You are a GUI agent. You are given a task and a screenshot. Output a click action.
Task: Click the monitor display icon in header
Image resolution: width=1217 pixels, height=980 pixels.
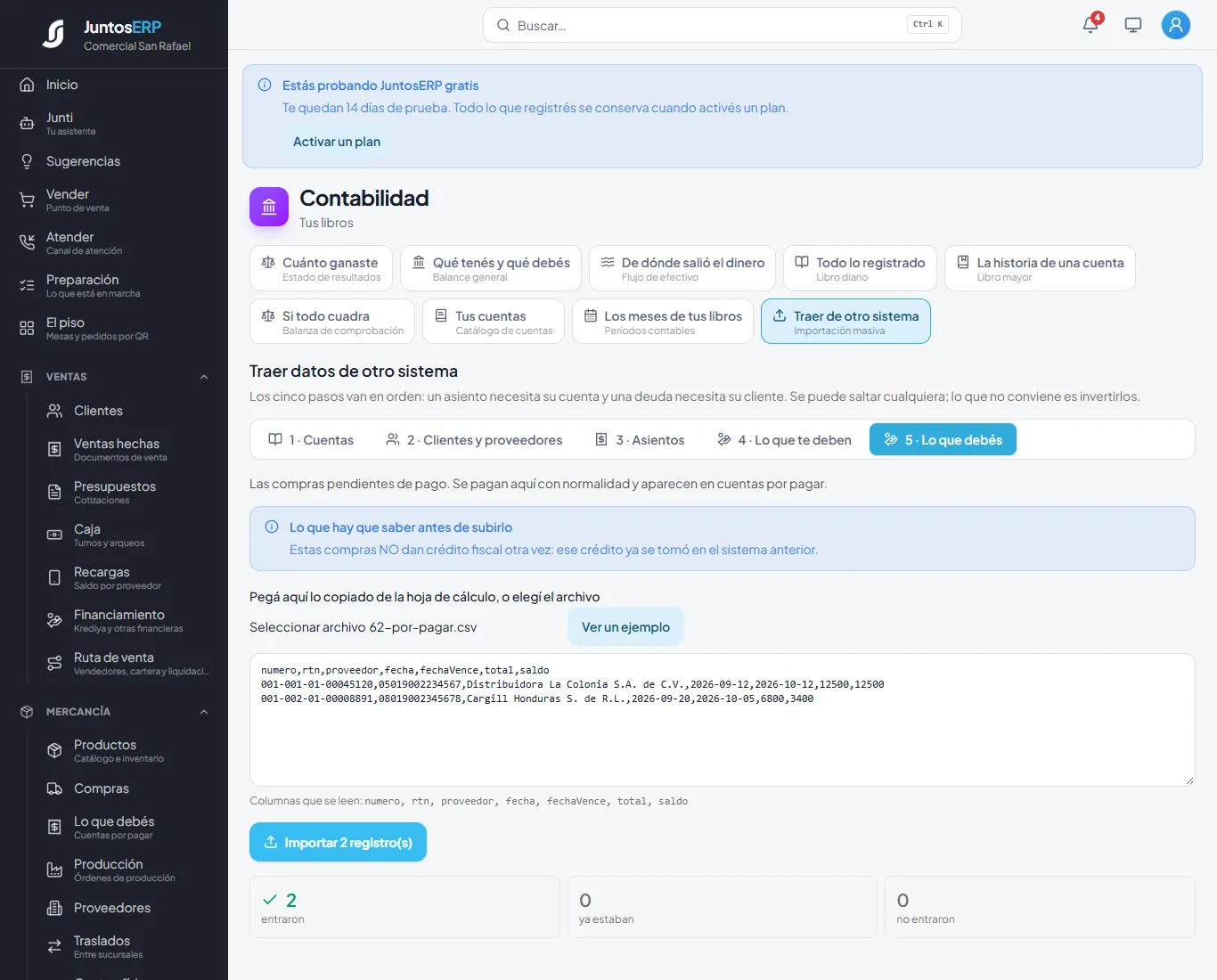[1133, 25]
